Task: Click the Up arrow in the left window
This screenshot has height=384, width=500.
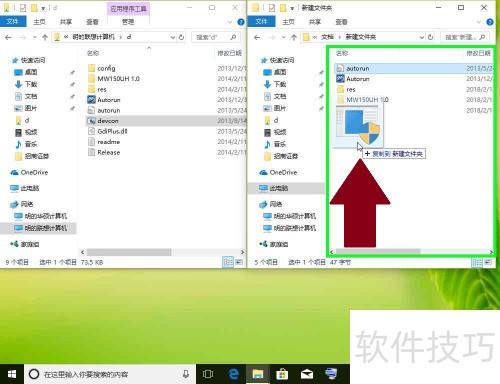Action: tap(45, 37)
